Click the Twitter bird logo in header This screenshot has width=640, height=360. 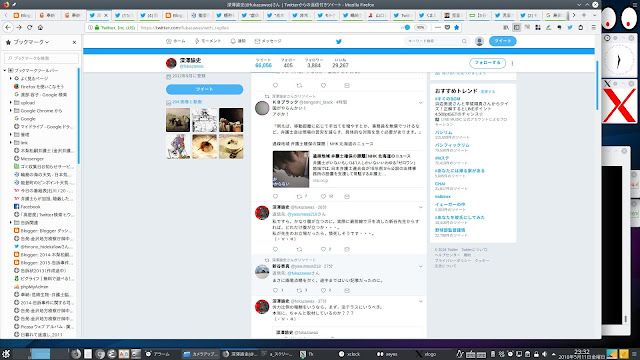point(338,41)
